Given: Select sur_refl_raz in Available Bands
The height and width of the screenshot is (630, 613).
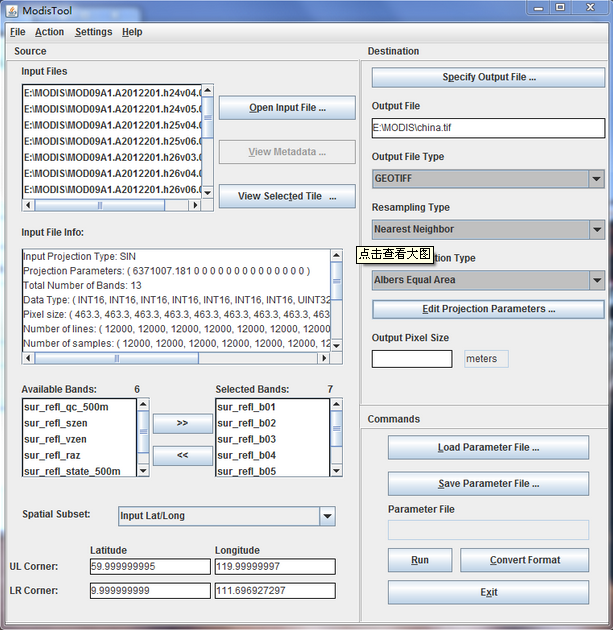Looking at the screenshot, I should coord(80,455).
